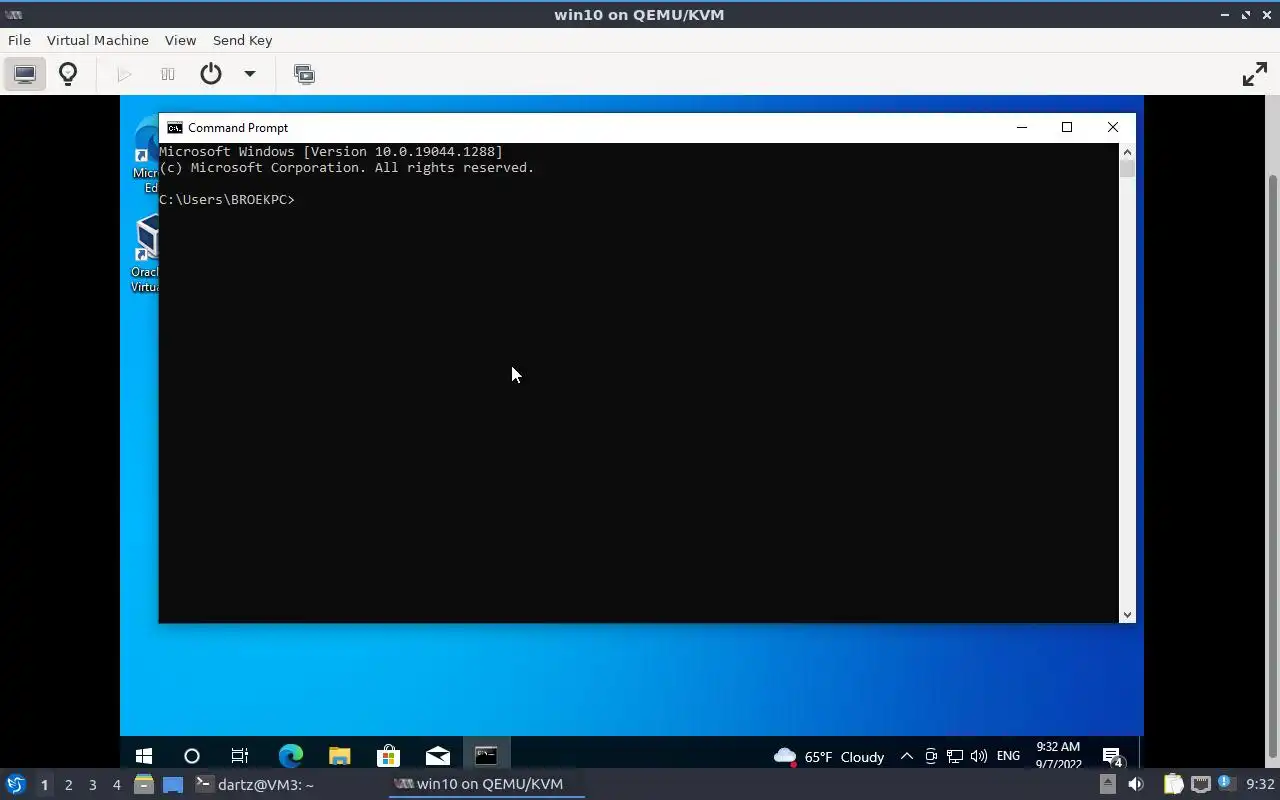Image resolution: width=1280 pixels, height=800 pixels.
Task: Open Cortana search circle in Windows taskbar
Action: coord(192,756)
